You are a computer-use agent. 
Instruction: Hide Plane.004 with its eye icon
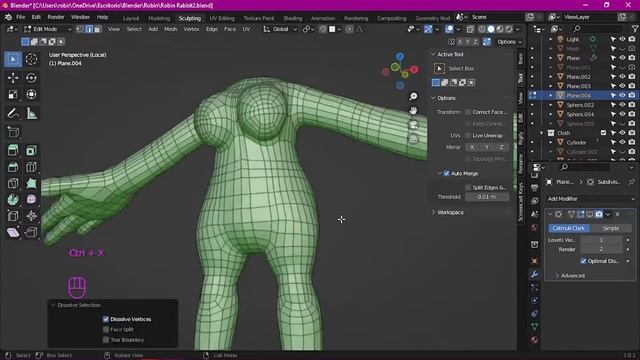[622, 96]
